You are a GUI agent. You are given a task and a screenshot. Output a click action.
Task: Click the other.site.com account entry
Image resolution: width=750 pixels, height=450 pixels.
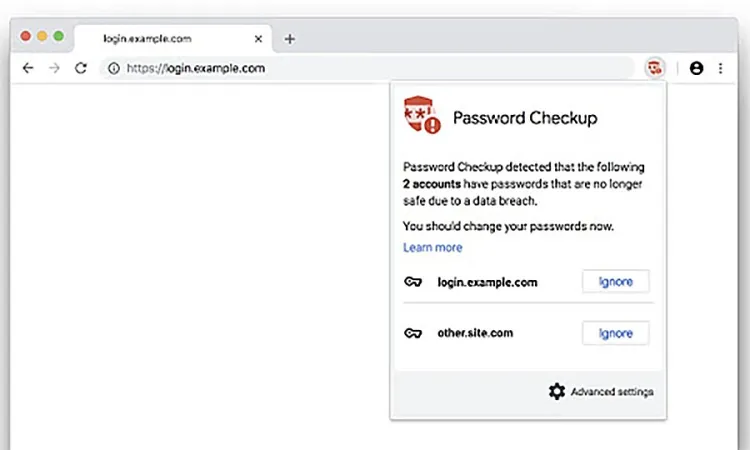(x=475, y=333)
